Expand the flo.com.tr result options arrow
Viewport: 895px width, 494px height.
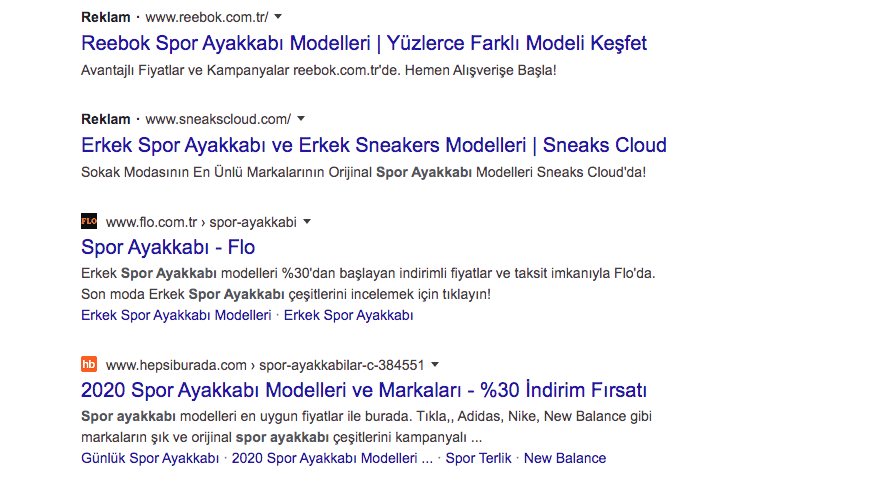tap(307, 222)
